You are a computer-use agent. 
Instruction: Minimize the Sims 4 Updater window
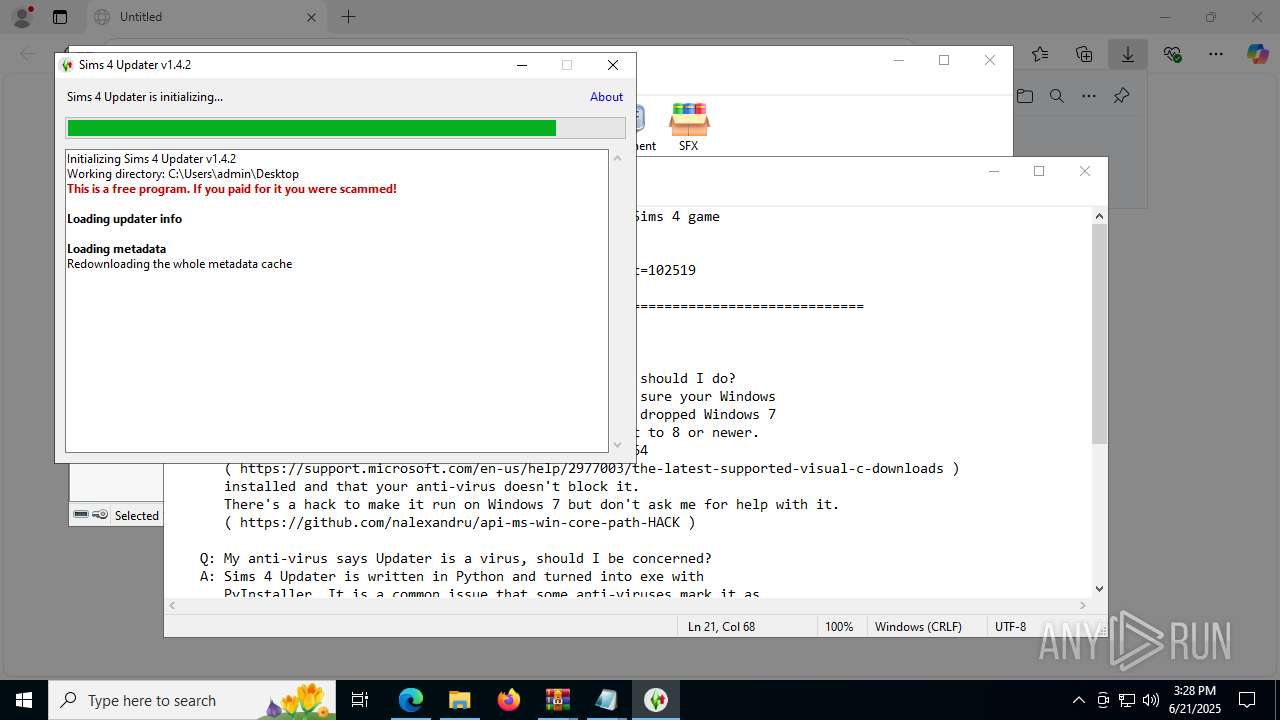click(521, 65)
